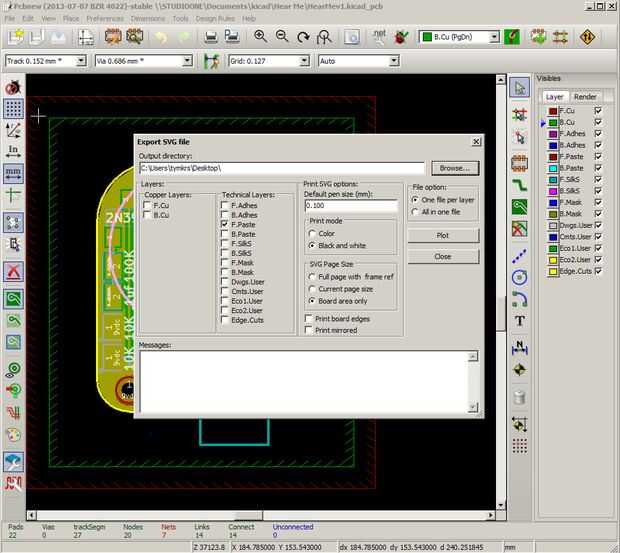Open the Design Rules menu

click(214, 18)
